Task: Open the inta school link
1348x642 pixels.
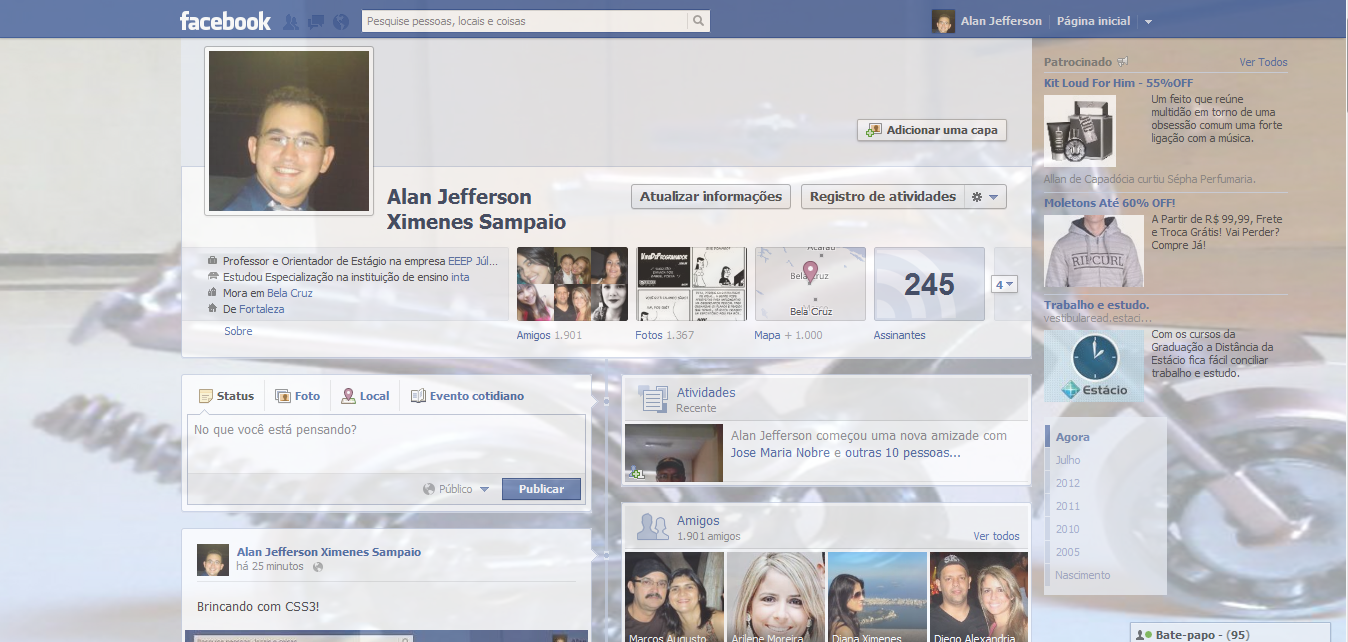Action: click(460, 277)
